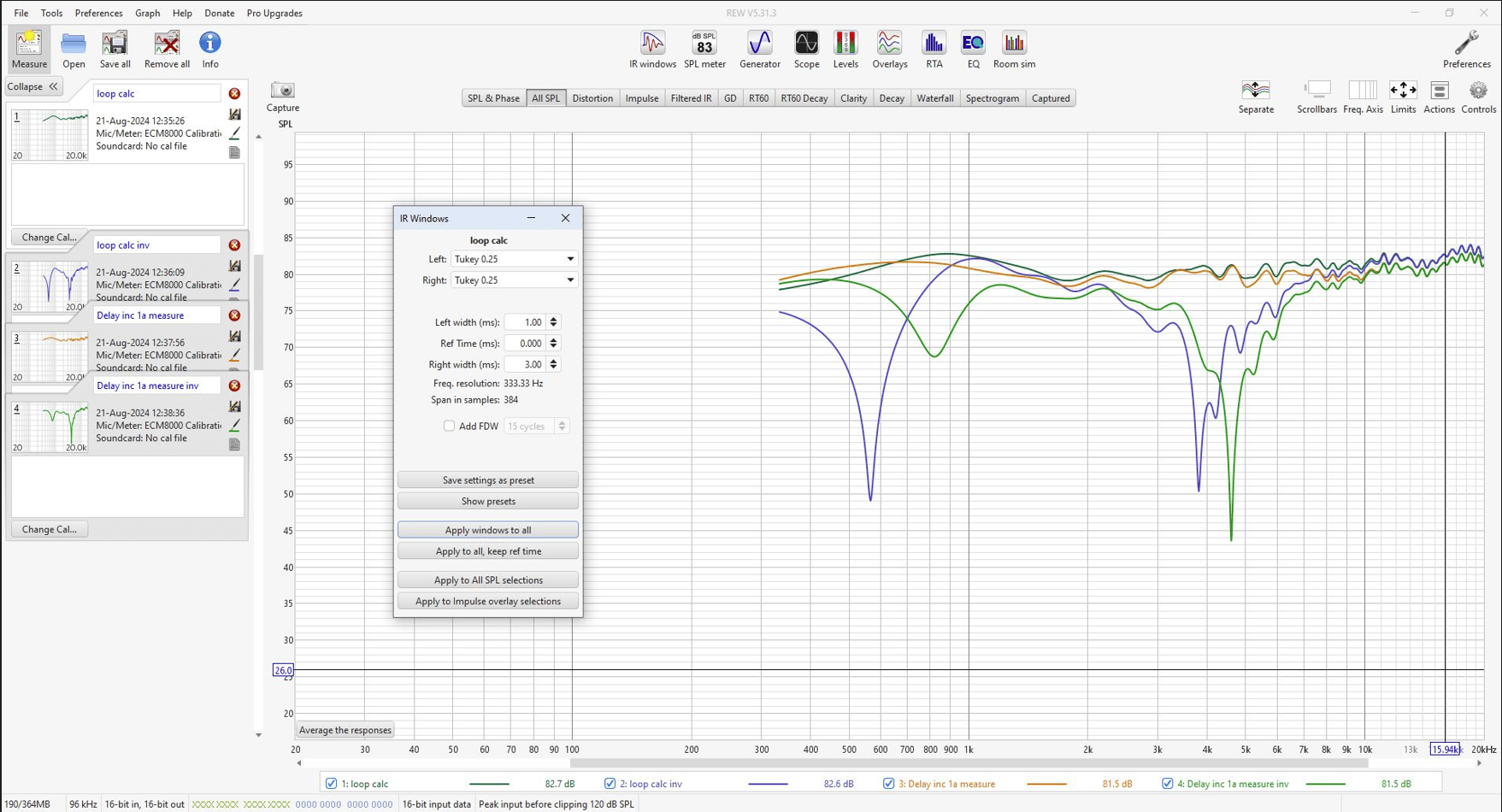Click the measurement 4 thumbnail
The width and height of the screenshot is (1502, 812).
(50, 427)
